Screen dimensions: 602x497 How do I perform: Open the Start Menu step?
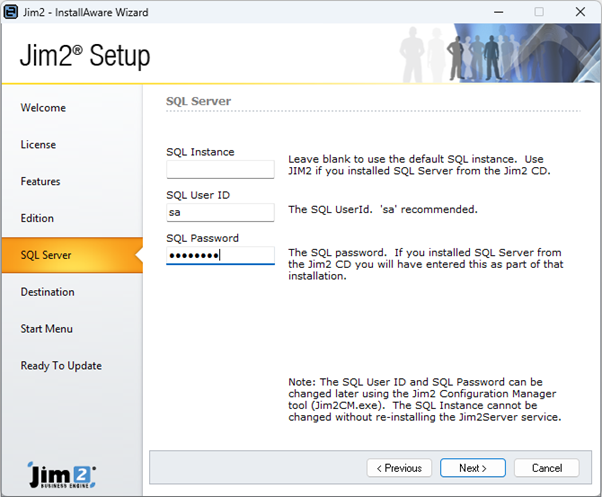(x=46, y=329)
